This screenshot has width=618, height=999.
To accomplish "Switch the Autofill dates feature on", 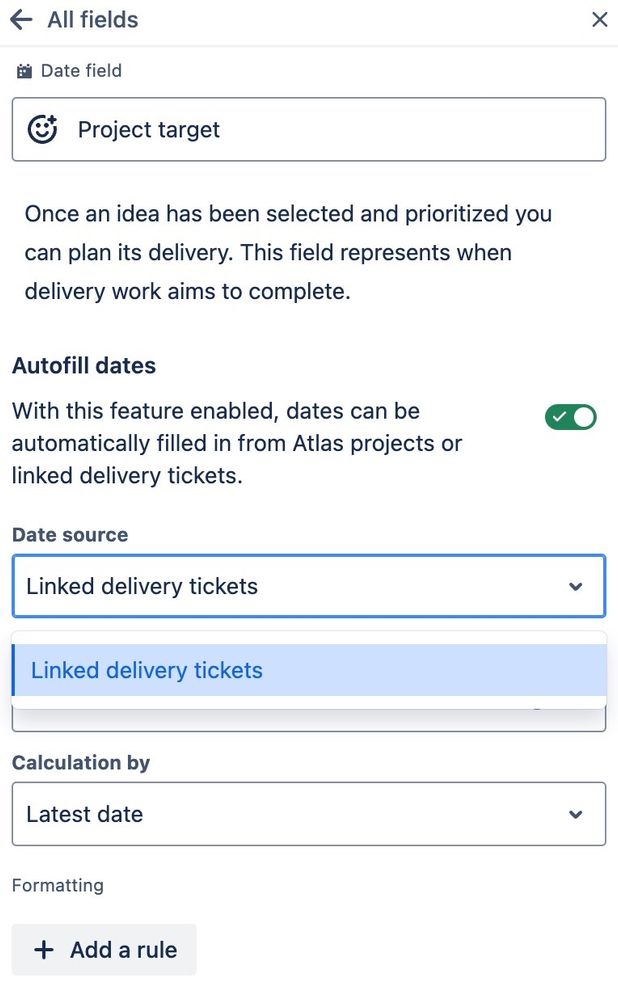I will [x=570, y=417].
